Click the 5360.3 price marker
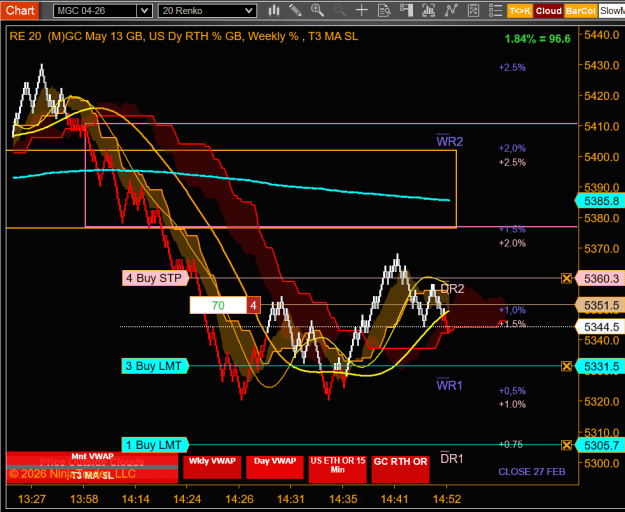 tap(600, 278)
